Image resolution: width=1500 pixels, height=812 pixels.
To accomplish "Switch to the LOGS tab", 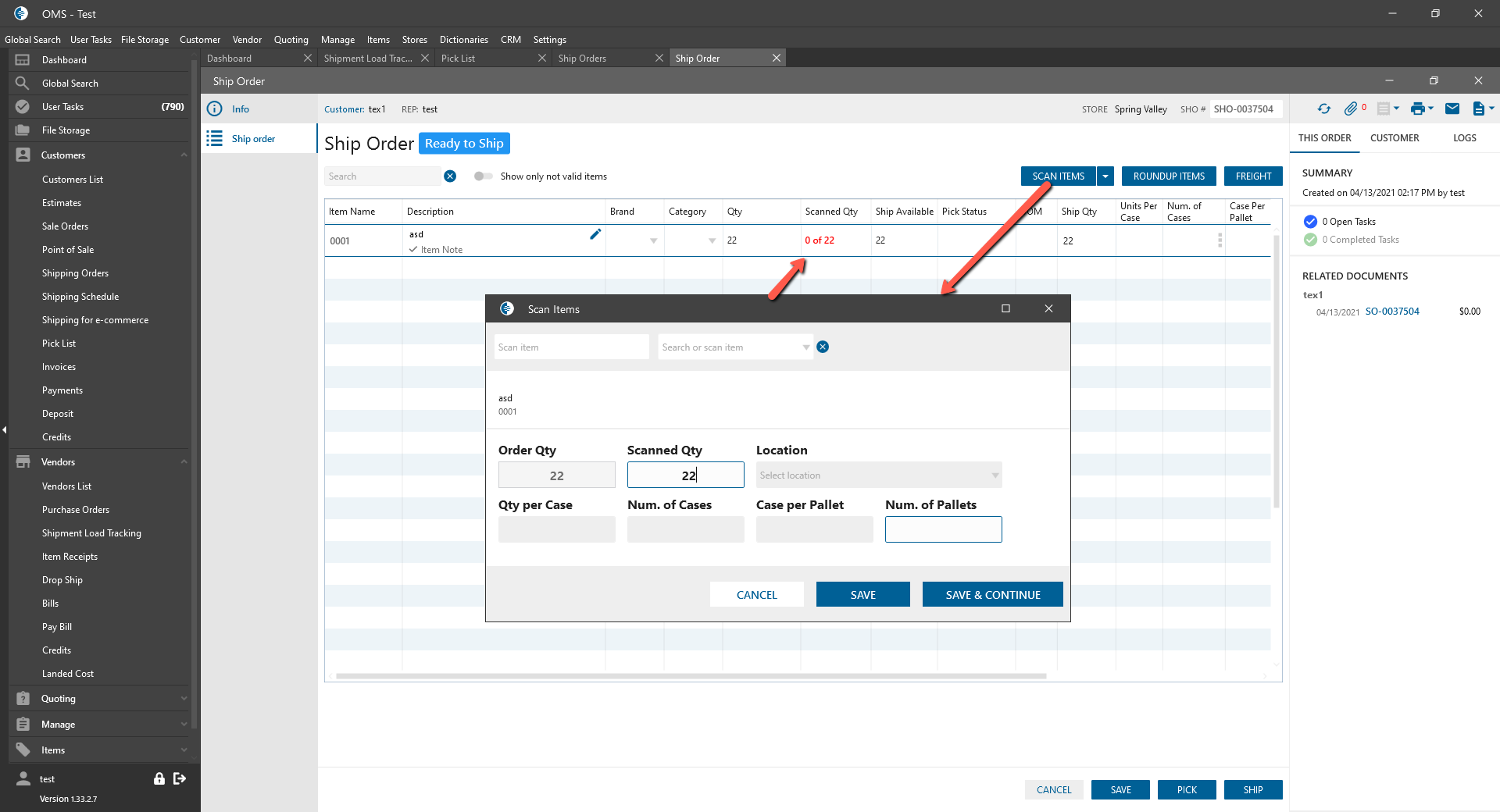I will [1465, 138].
